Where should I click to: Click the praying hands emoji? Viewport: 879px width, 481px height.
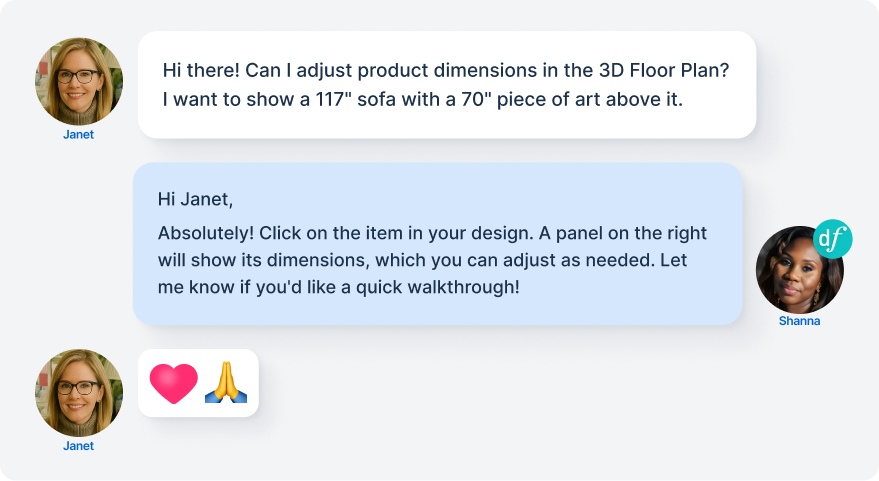coord(225,383)
